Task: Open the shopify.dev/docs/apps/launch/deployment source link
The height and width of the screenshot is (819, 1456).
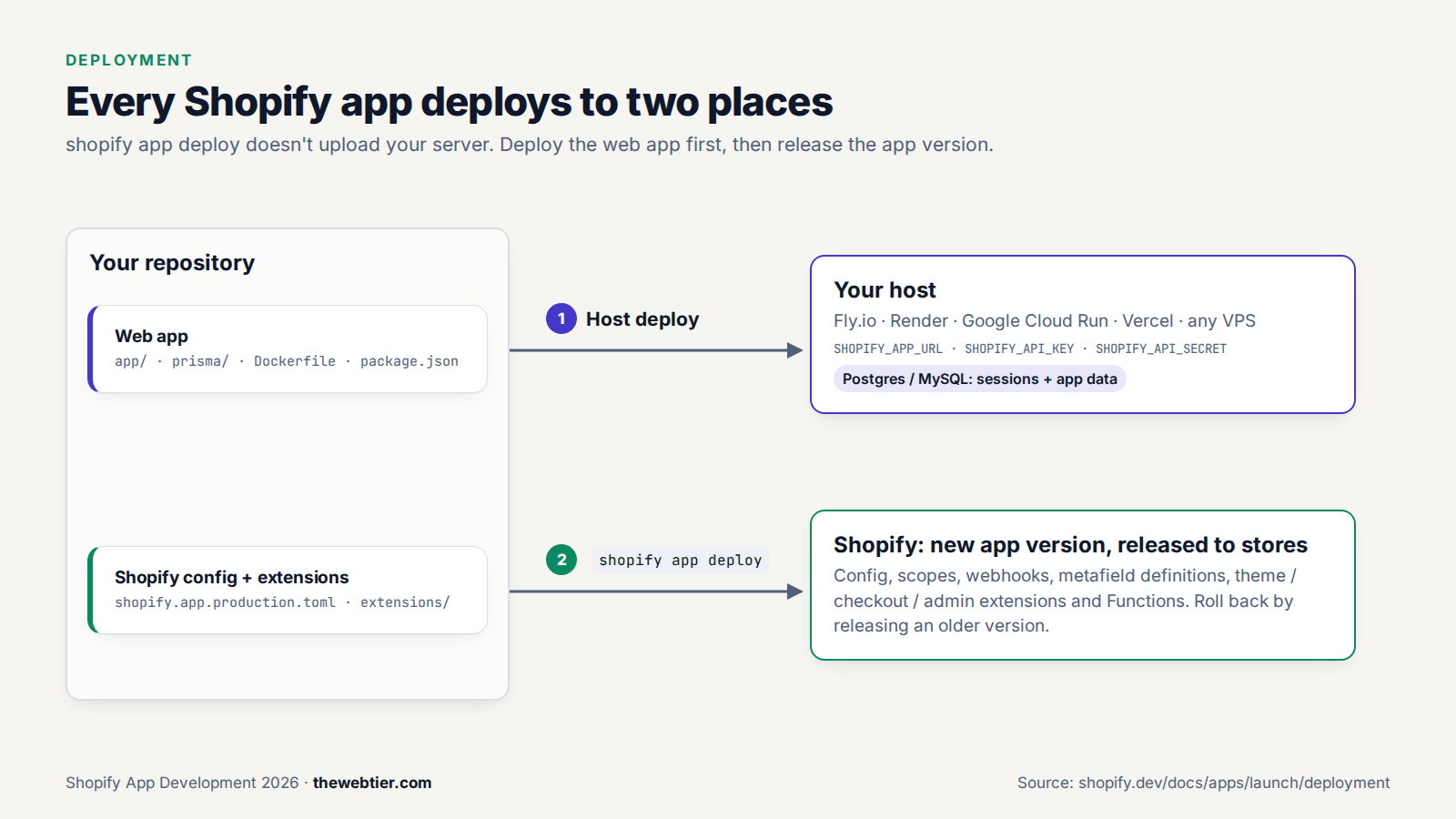Action: coord(1234,783)
